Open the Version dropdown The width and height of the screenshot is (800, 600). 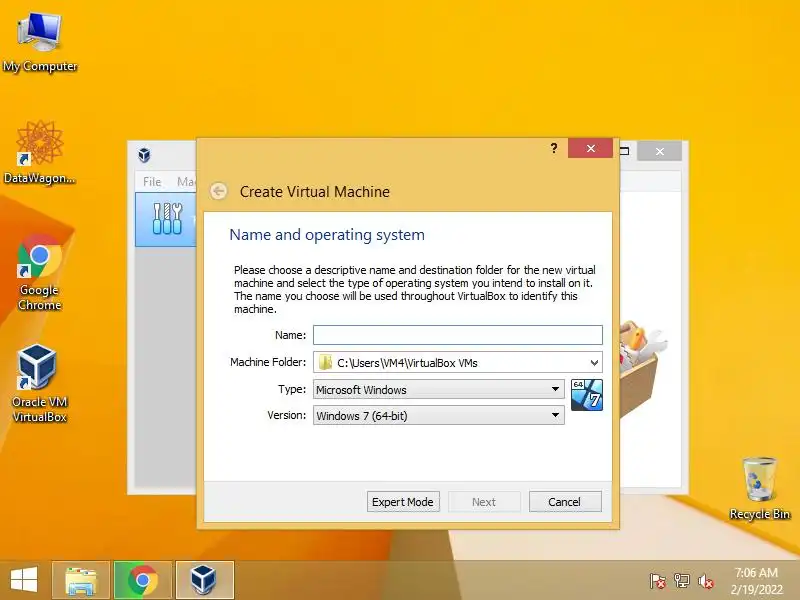[x=439, y=415]
